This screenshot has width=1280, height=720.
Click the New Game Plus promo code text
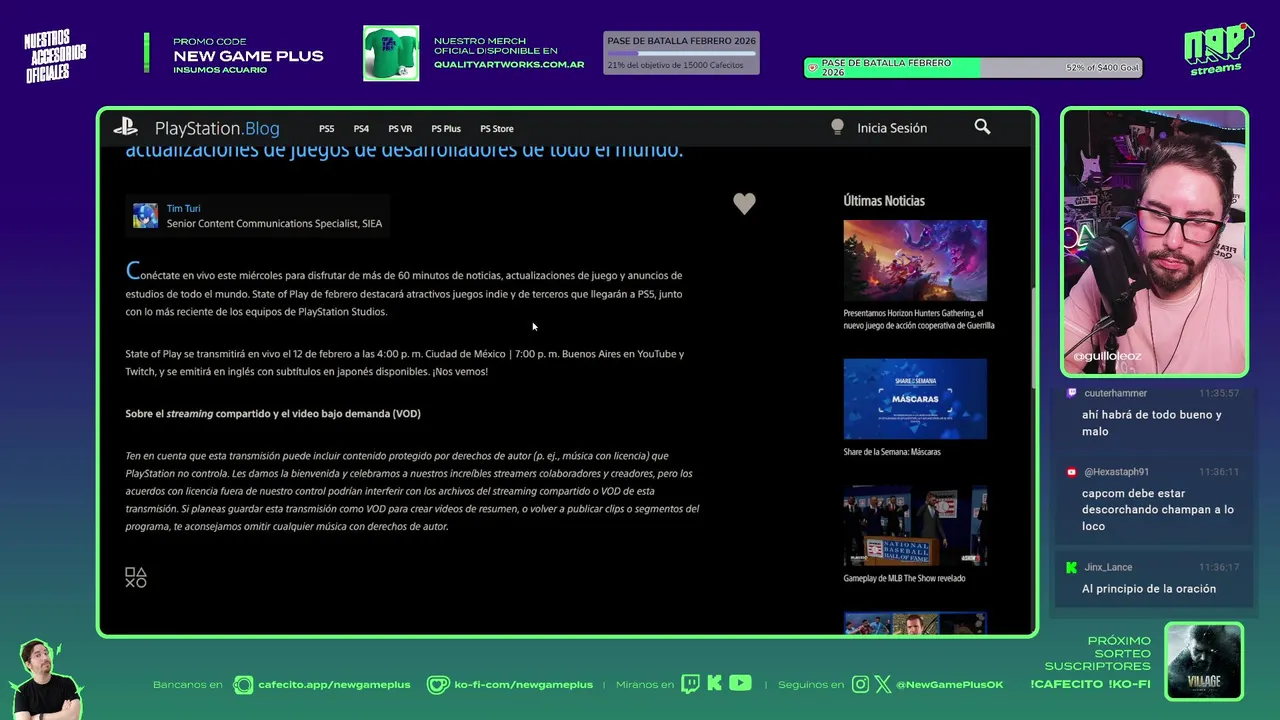tap(248, 56)
